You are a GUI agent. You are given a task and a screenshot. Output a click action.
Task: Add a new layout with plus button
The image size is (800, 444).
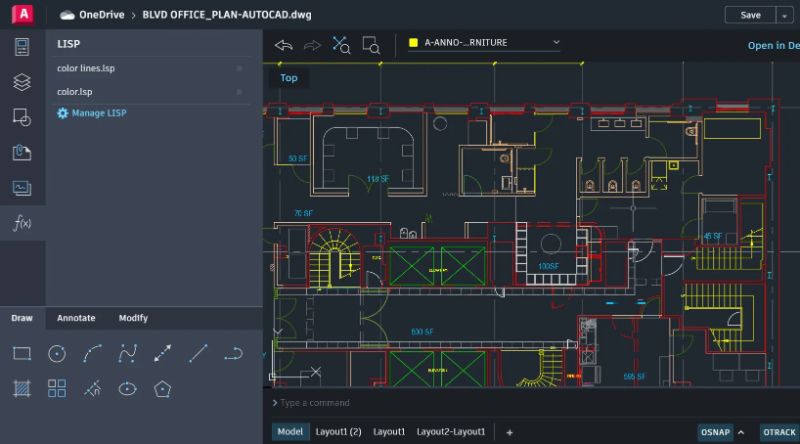click(509, 432)
